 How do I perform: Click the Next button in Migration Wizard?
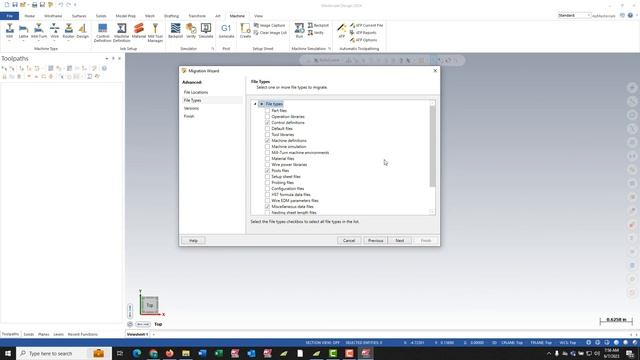pos(400,240)
